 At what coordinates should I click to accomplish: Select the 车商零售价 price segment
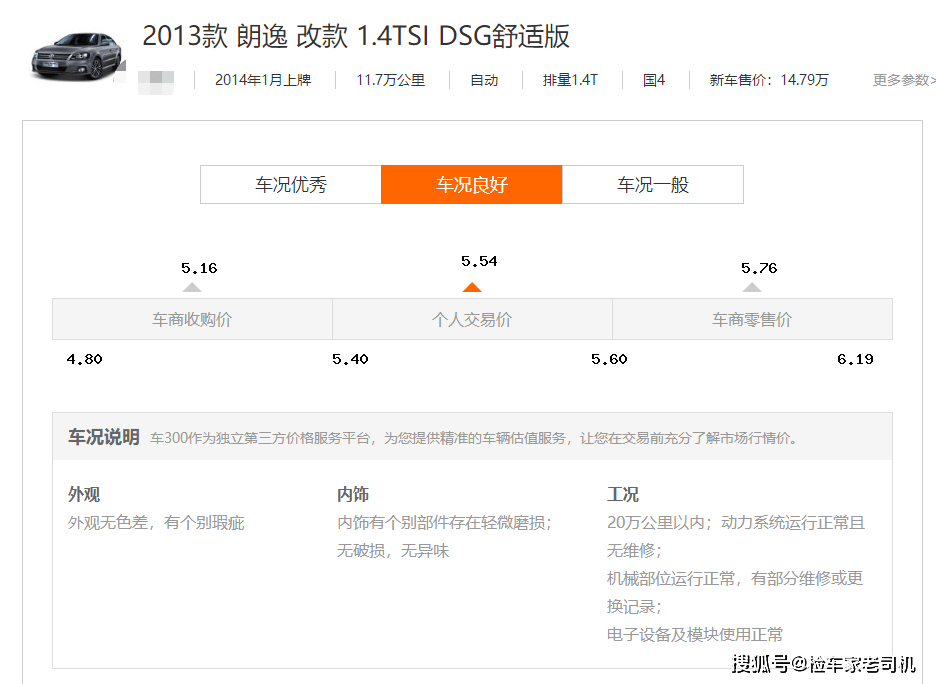coord(752,320)
